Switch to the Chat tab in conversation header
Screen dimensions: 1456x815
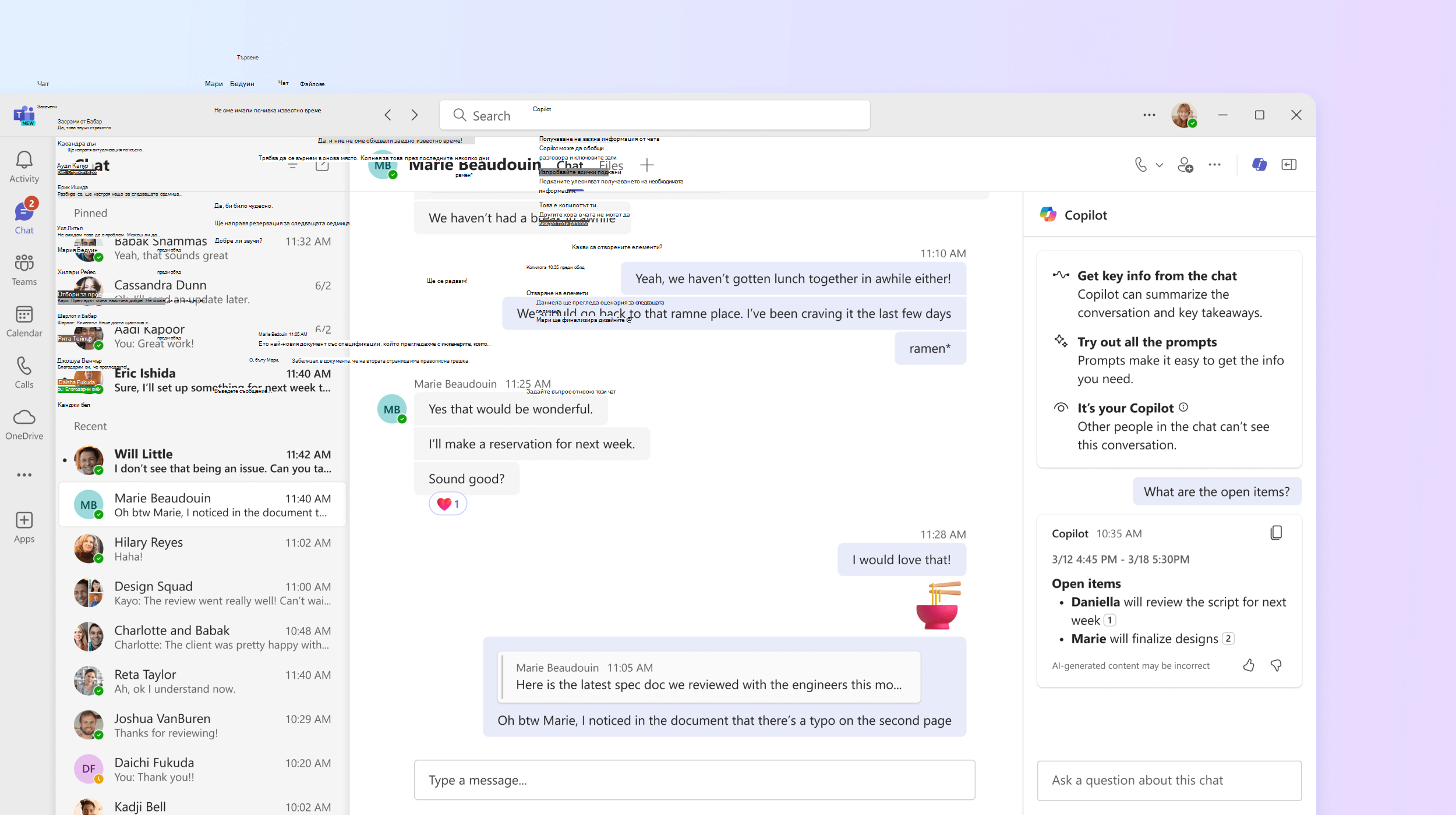click(570, 166)
